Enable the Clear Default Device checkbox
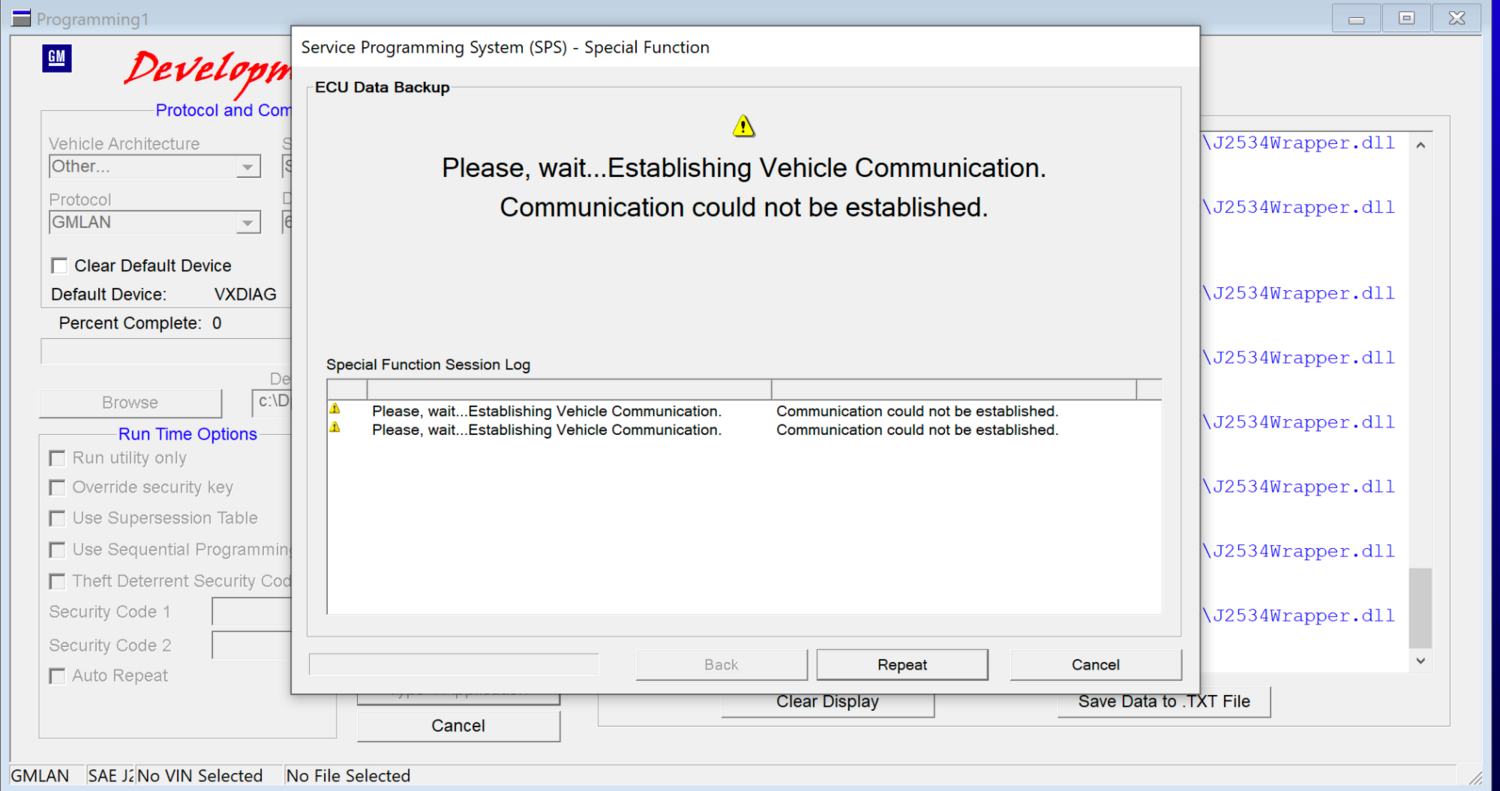This screenshot has width=1500, height=791. pyautogui.click(x=60, y=266)
